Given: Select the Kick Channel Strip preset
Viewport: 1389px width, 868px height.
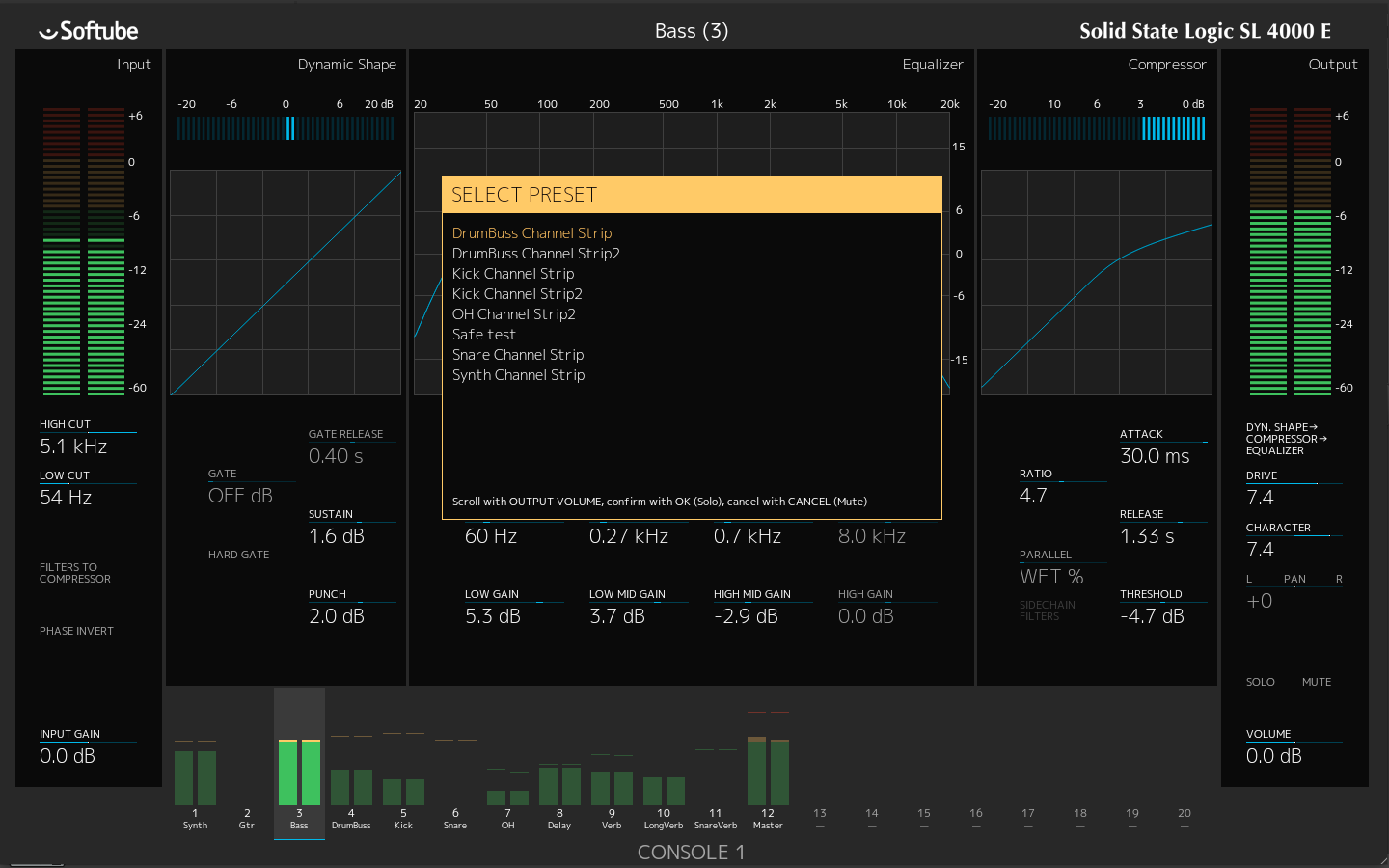Looking at the screenshot, I should [x=513, y=273].
